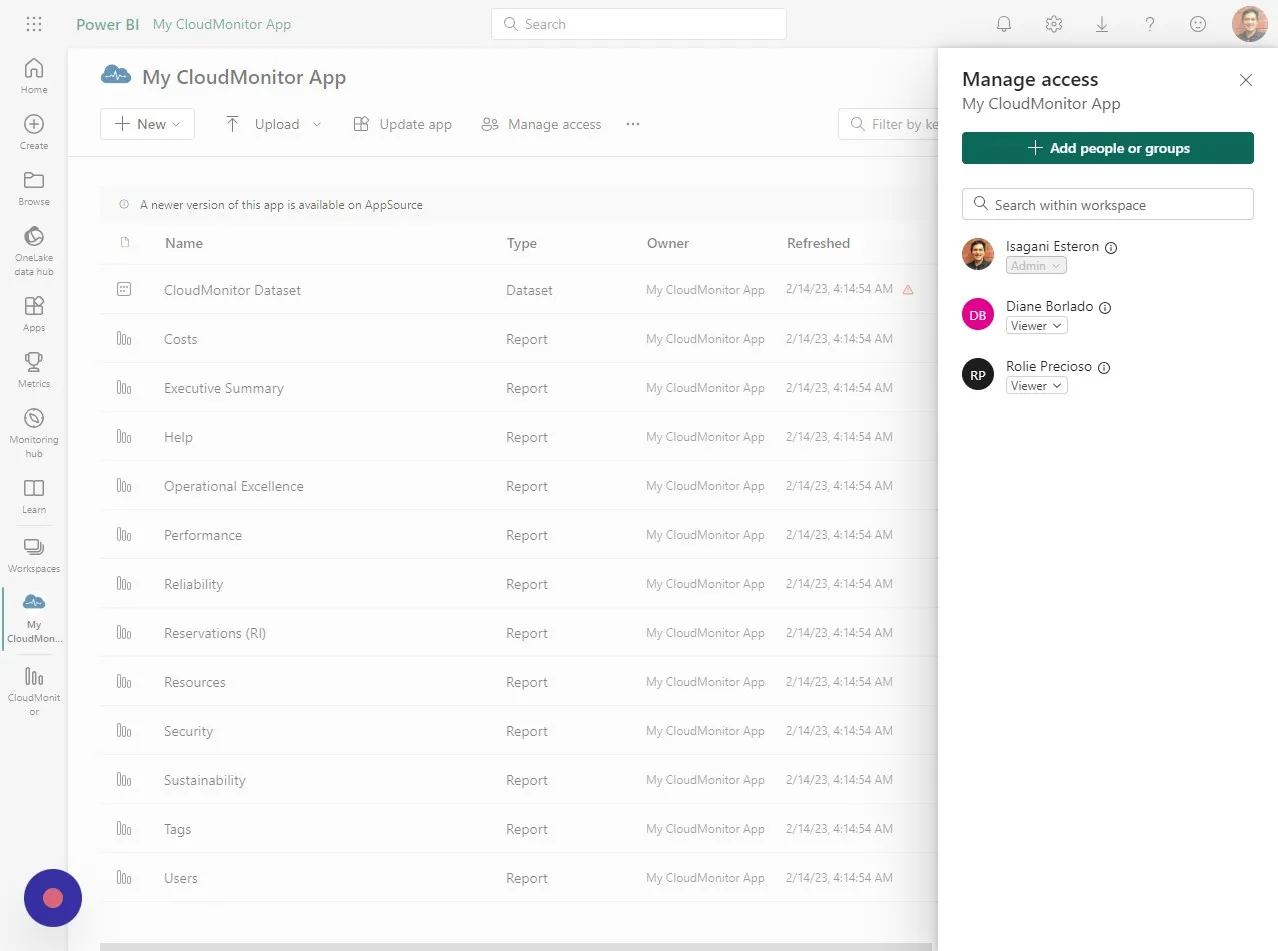Open the Help report

pyautogui.click(x=179, y=437)
